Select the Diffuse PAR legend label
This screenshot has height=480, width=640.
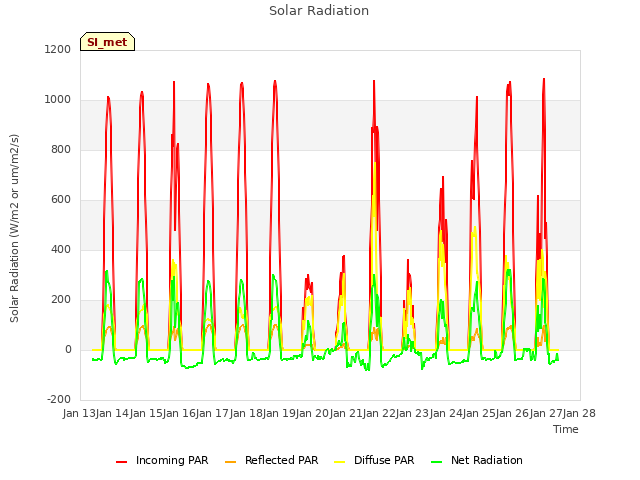[384, 460]
